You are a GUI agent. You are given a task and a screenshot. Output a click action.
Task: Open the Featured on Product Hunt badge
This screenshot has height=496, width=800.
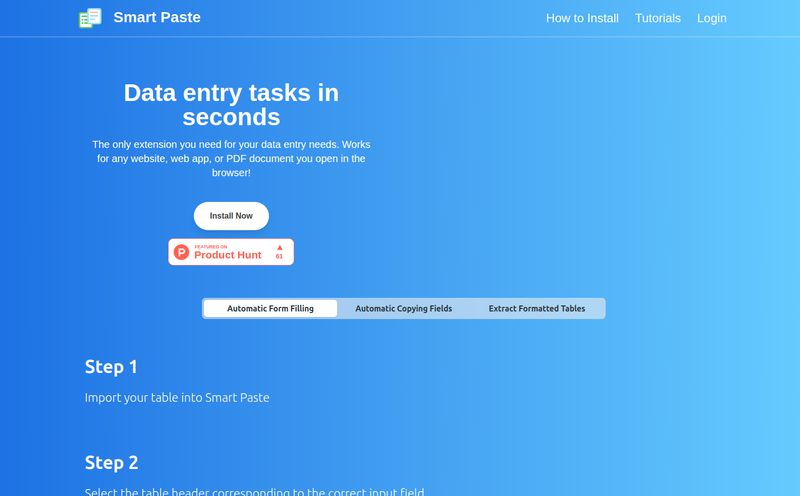(x=231, y=252)
